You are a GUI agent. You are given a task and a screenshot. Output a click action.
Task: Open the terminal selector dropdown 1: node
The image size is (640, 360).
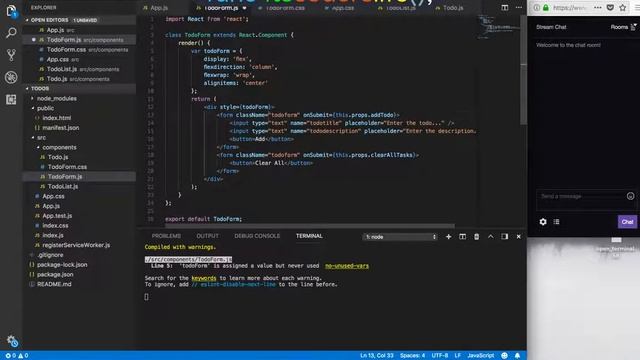pos(400,237)
